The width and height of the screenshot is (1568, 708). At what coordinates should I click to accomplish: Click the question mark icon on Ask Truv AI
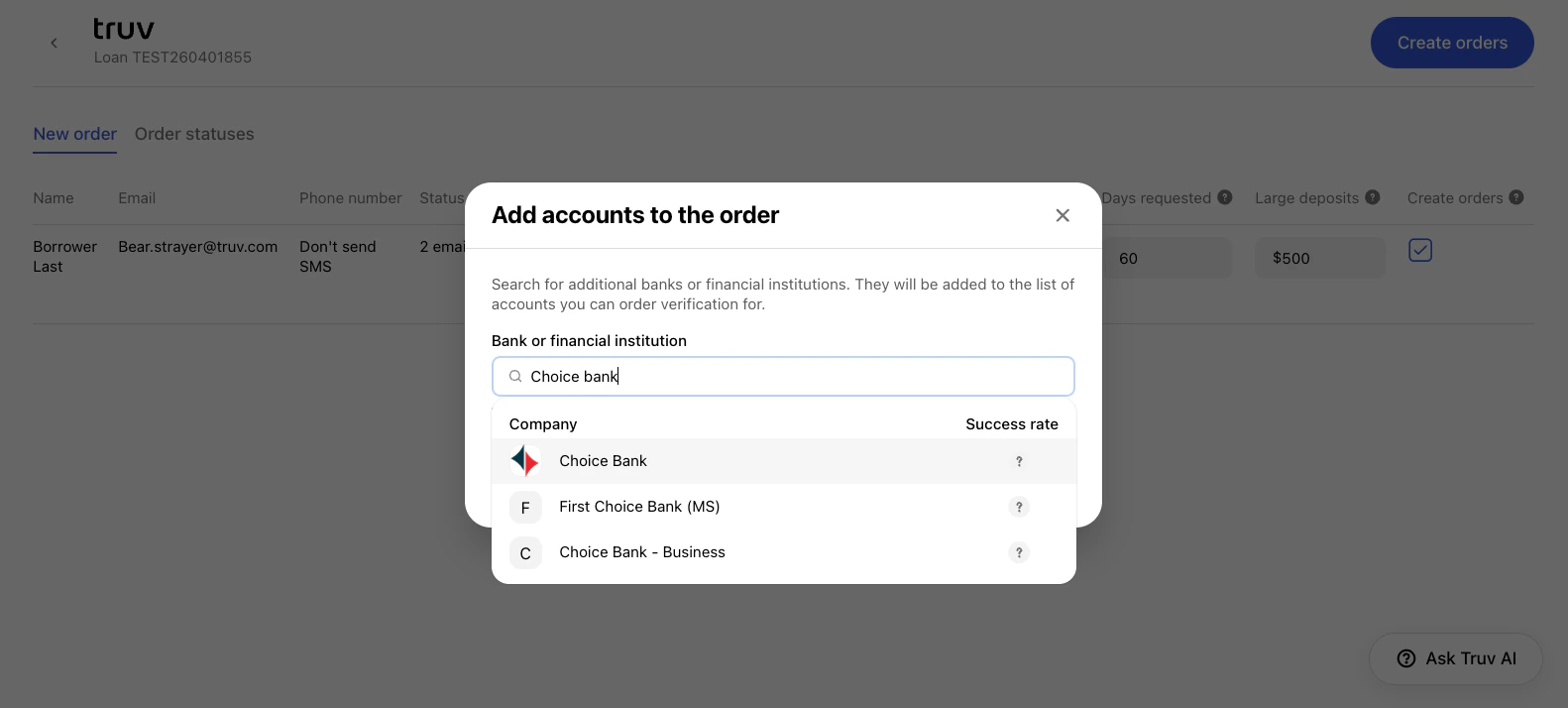coord(1406,657)
